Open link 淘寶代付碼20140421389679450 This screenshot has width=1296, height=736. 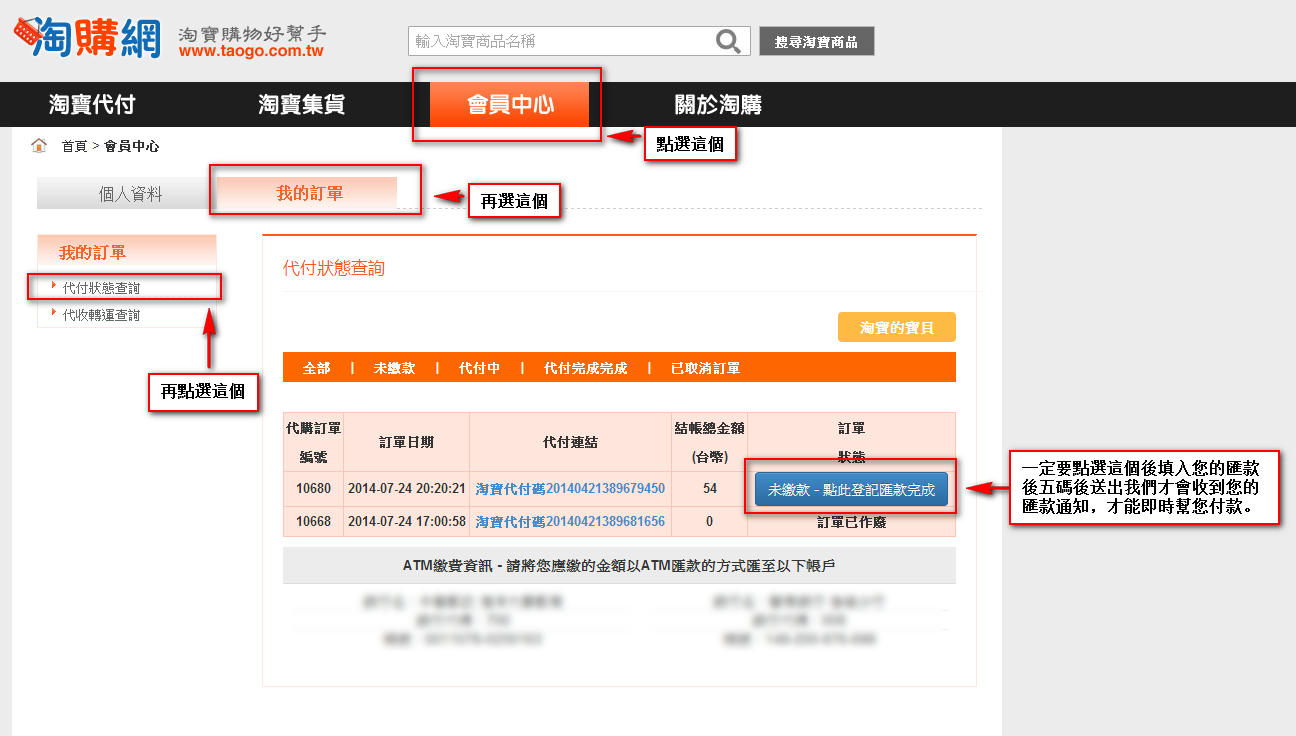point(570,489)
